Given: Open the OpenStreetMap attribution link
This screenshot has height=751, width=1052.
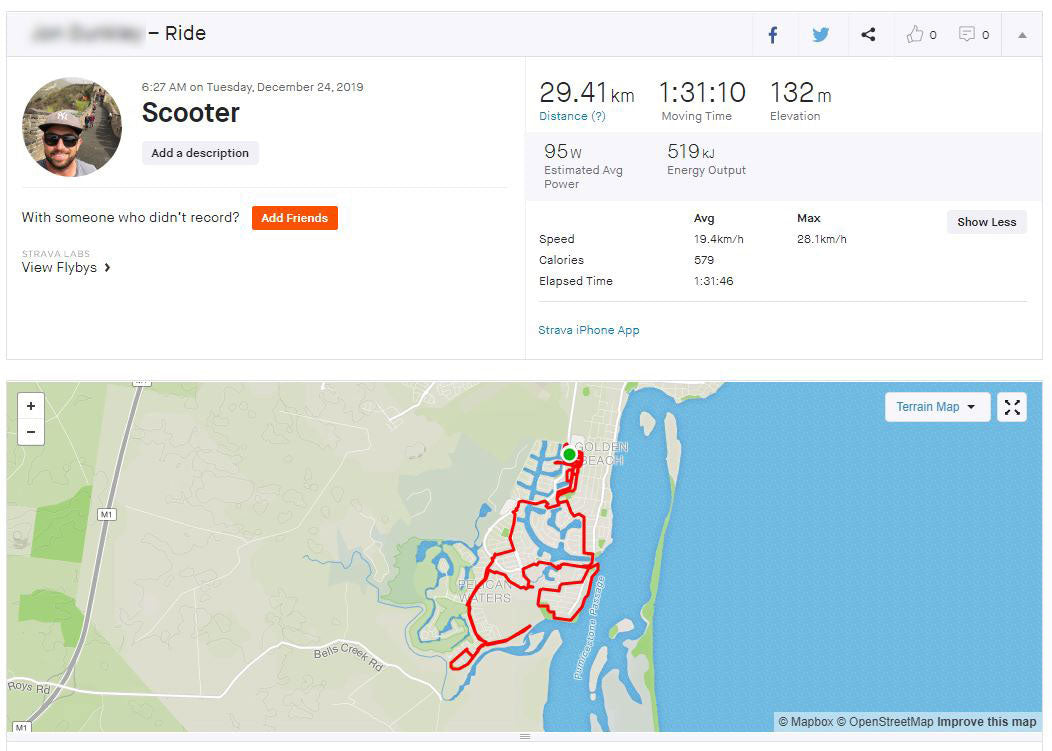Looking at the screenshot, I should tap(889, 721).
